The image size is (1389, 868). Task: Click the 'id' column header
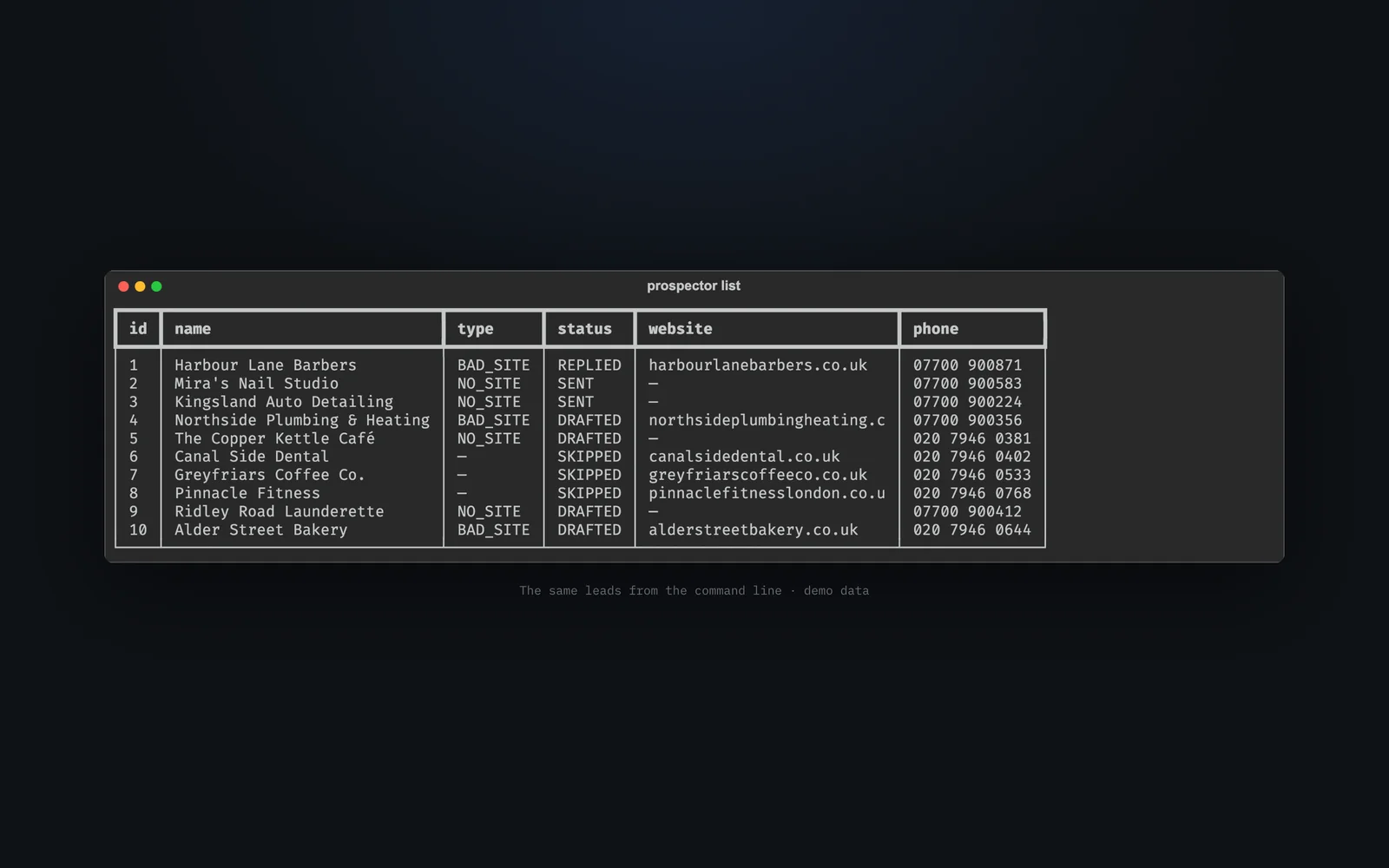pos(138,329)
